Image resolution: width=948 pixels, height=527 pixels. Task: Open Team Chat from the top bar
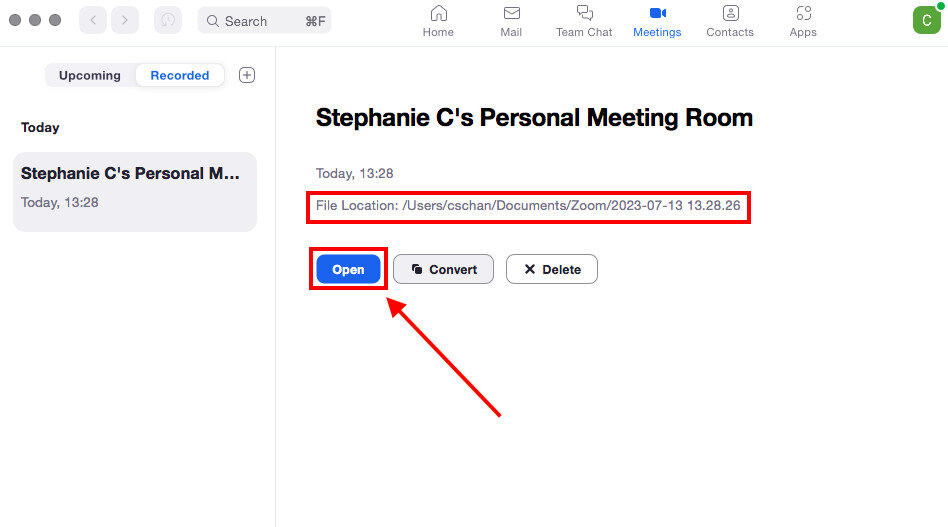point(584,14)
